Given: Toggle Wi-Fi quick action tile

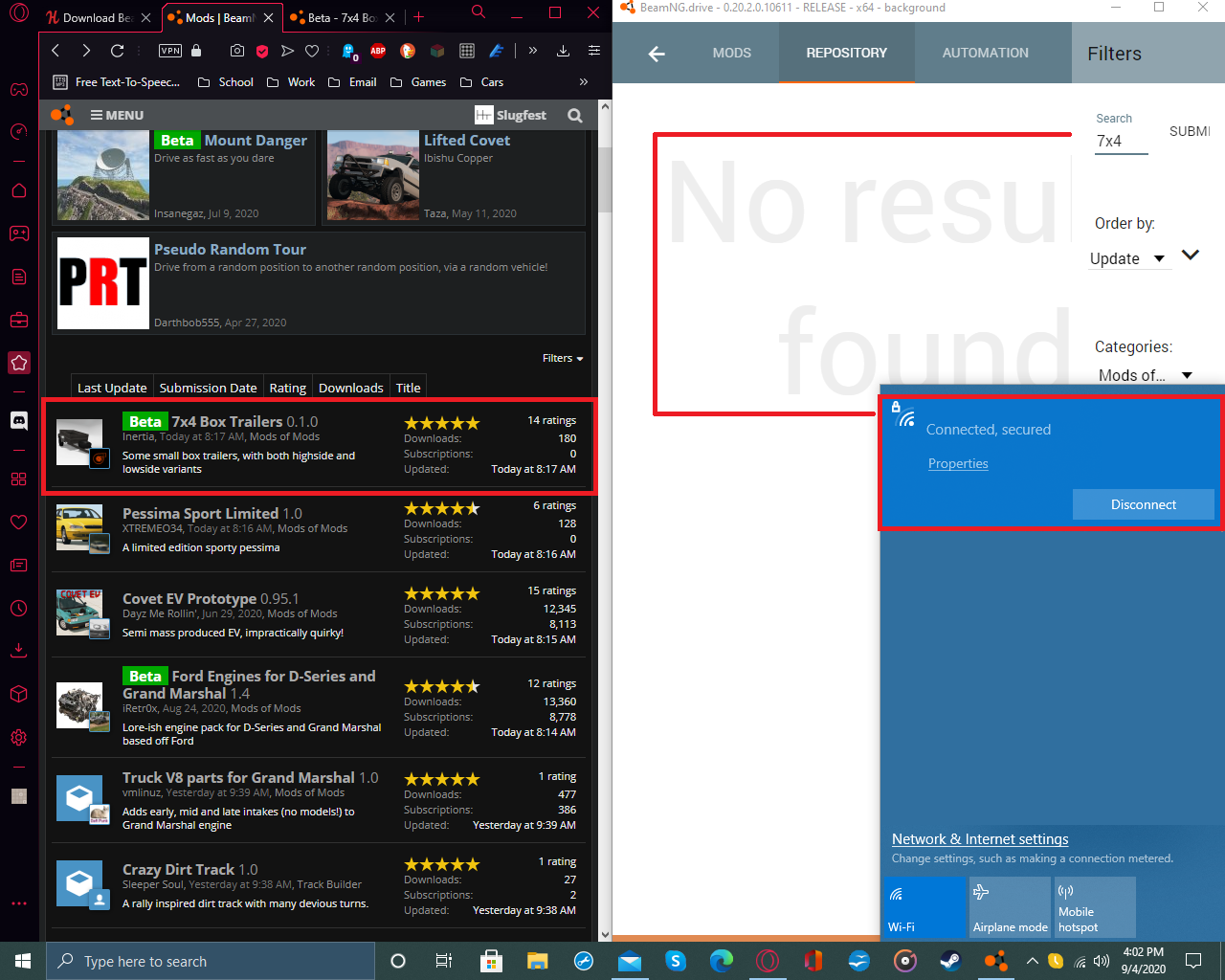Looking at the screenshot, I should (x=924, y=907).
